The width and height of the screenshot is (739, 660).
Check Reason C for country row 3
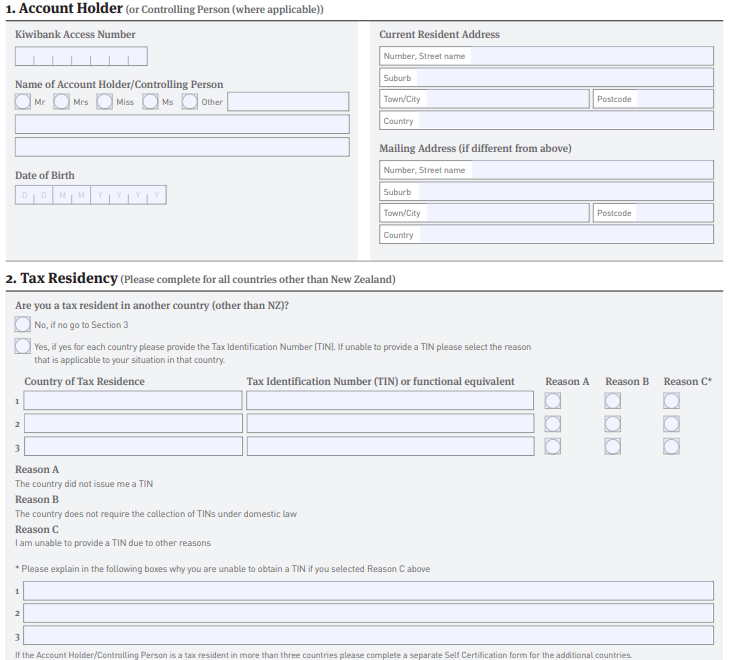pos(671,446)
